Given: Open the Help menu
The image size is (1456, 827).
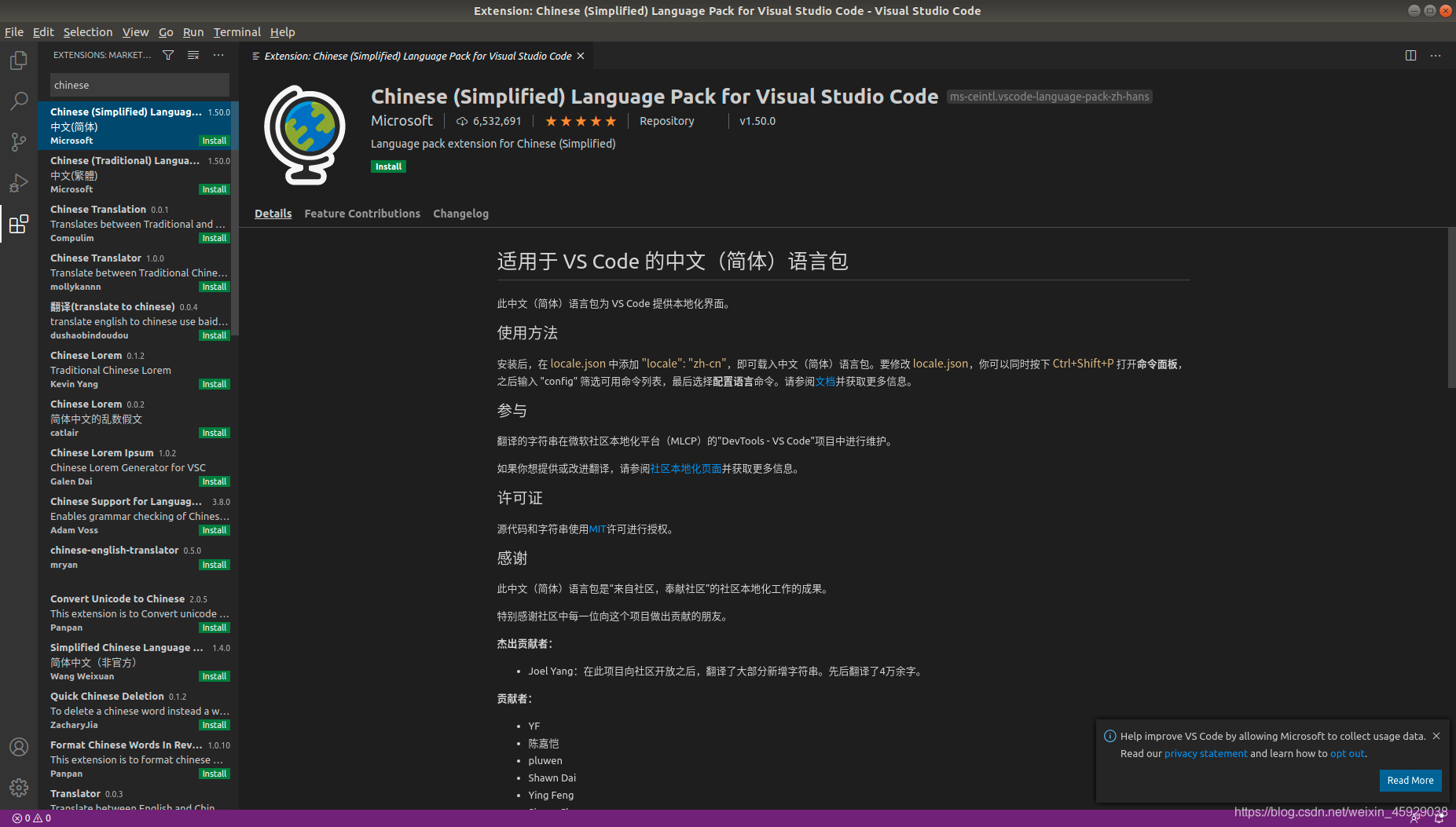Looking at the screenshot, I should tap(283, 32).
